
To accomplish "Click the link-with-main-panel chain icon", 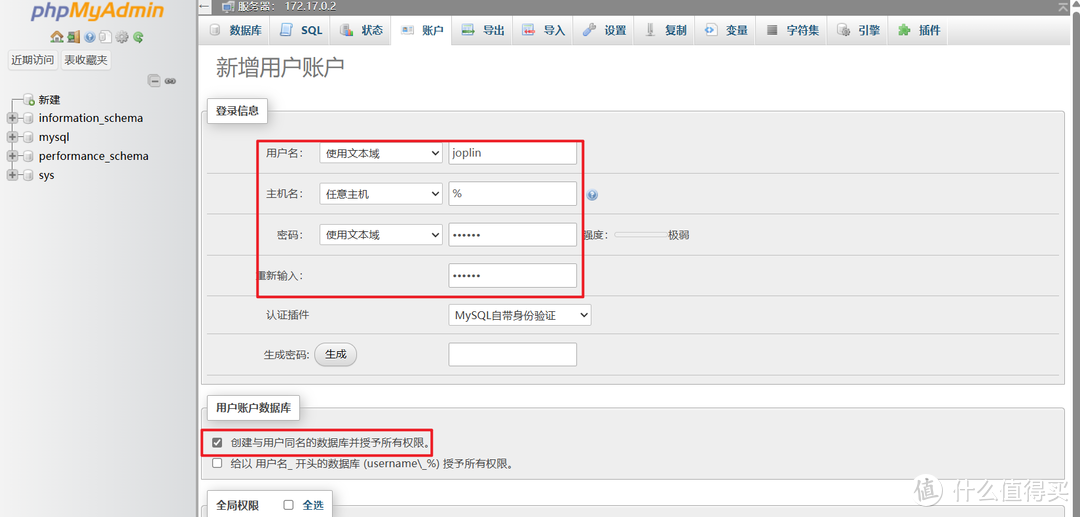I will point(171,81).
